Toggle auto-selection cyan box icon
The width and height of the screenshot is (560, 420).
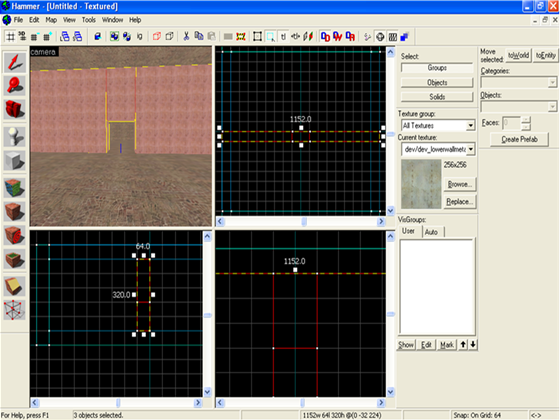[270, 36]
